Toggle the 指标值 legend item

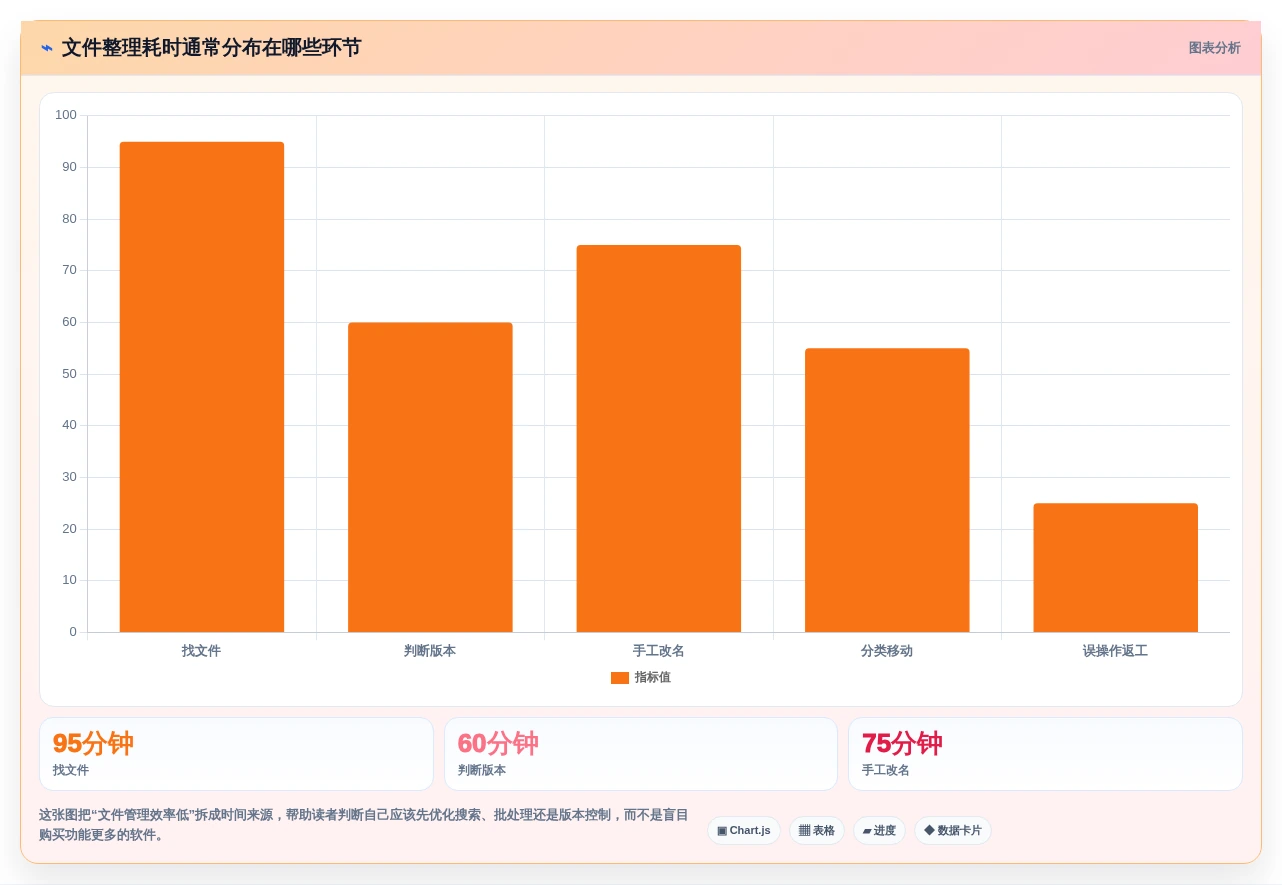641,677
